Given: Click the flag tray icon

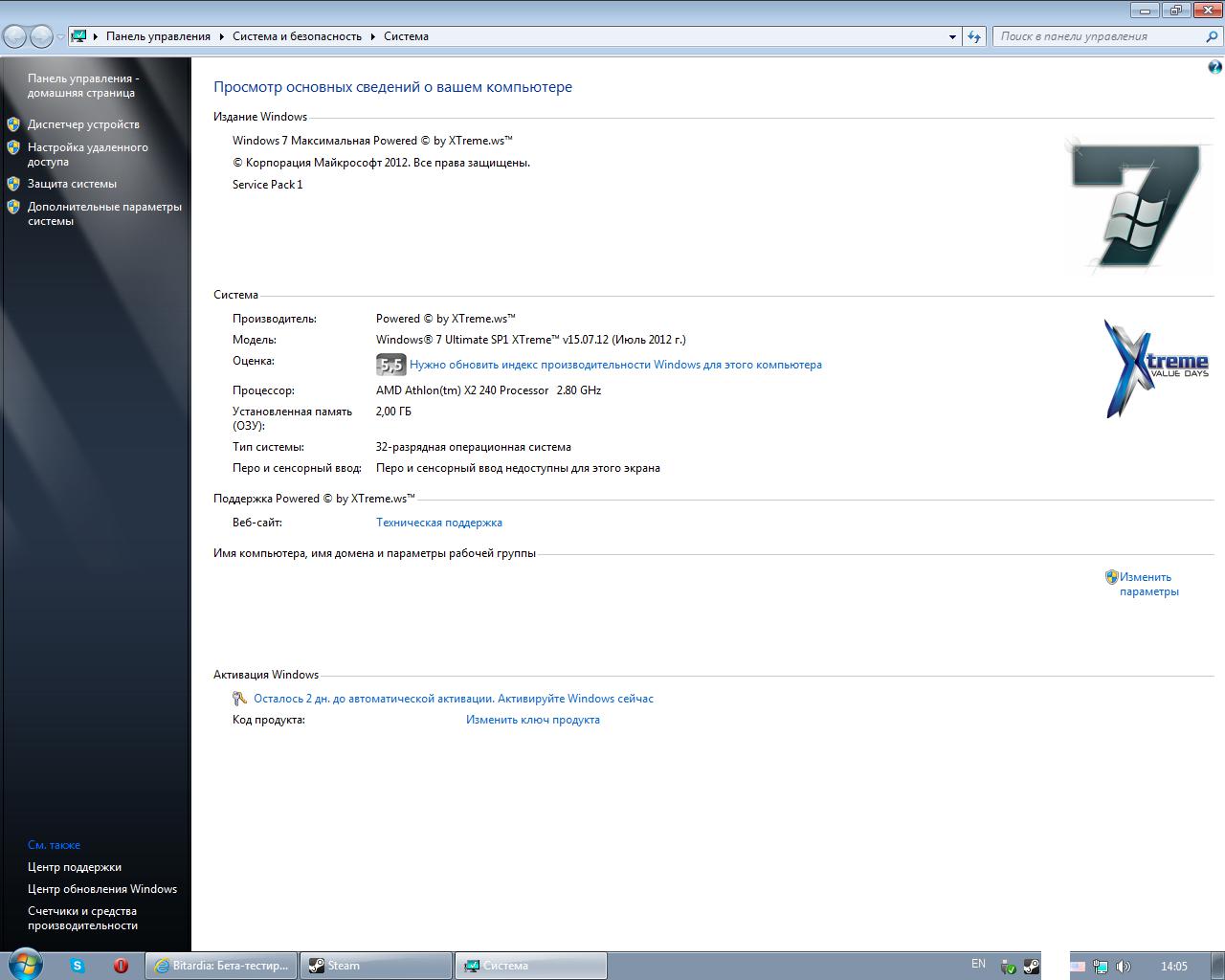Looking at the screenshot, I should (1078, 967).
